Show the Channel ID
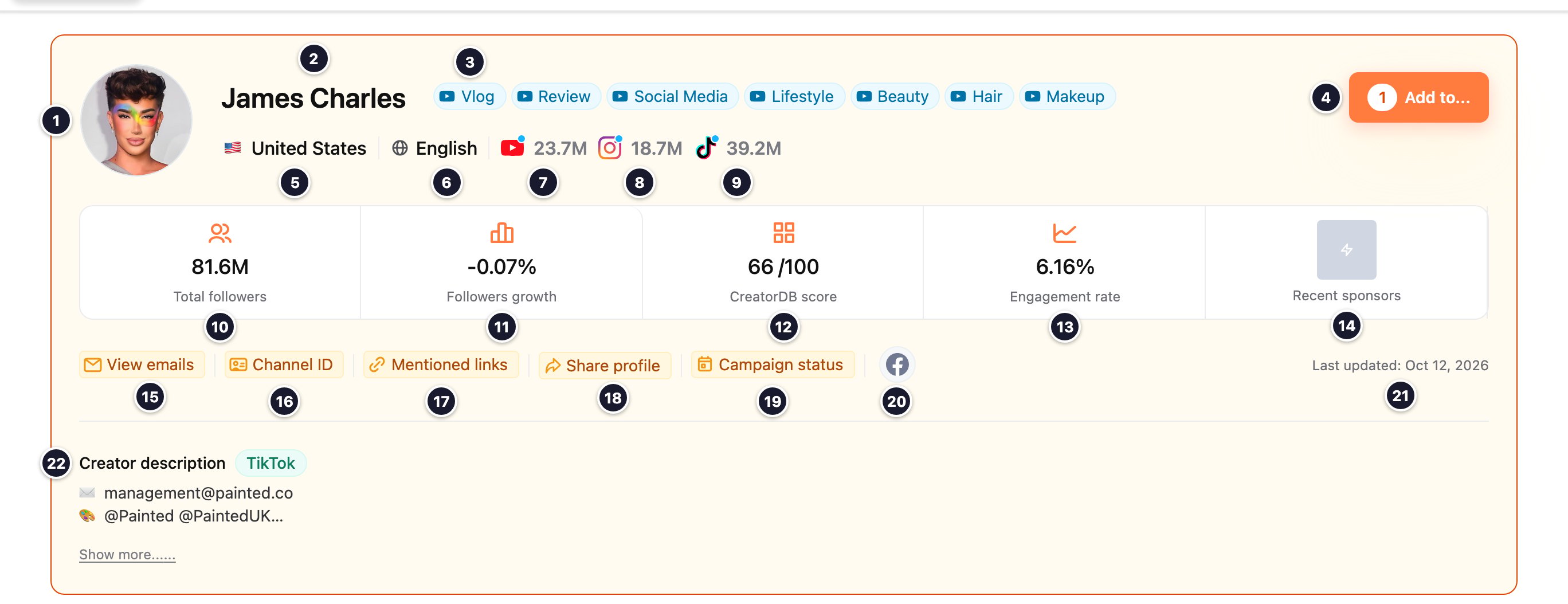 284,364
